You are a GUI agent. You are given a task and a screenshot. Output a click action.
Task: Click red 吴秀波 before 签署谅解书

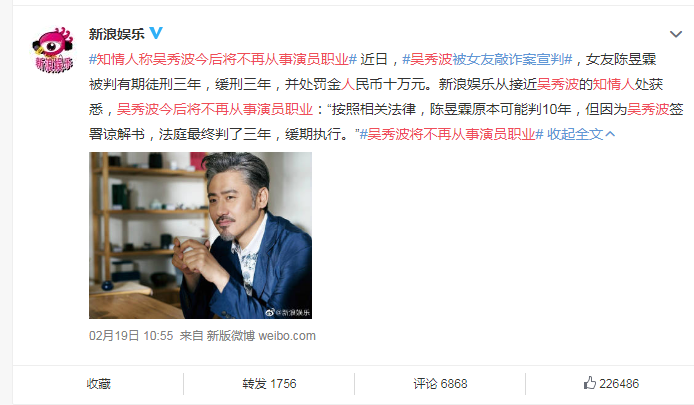648,109
